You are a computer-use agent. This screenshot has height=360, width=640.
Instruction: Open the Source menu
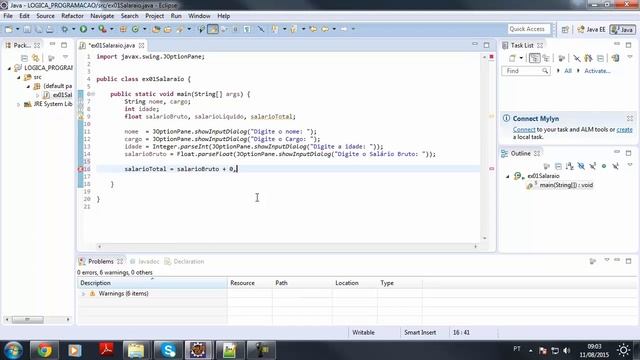pos(45,16)
